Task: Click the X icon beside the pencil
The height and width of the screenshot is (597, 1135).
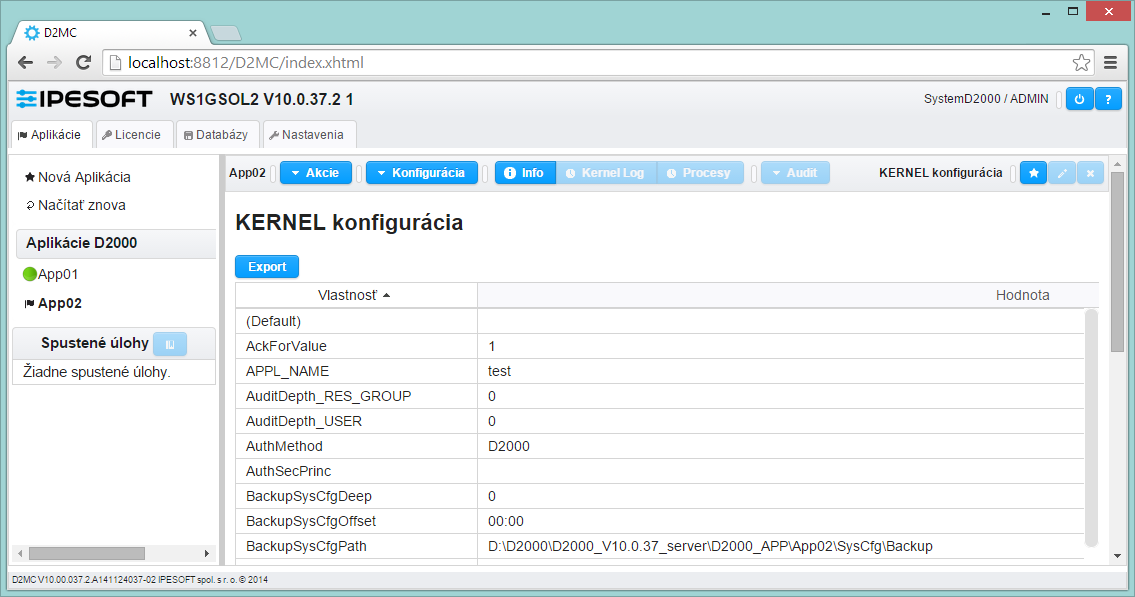Action: (1090, 173)
